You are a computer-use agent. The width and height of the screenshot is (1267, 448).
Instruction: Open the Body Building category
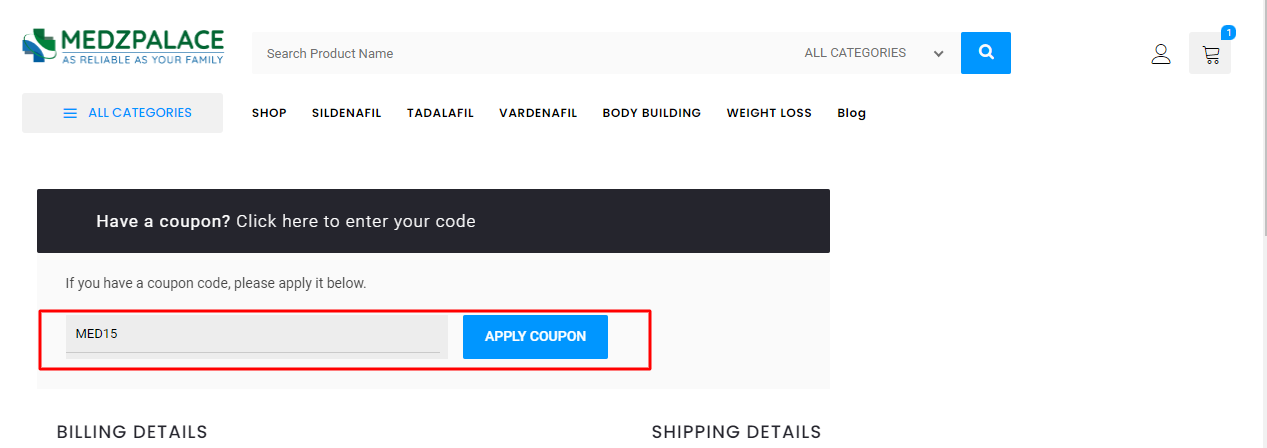point(651,113)
